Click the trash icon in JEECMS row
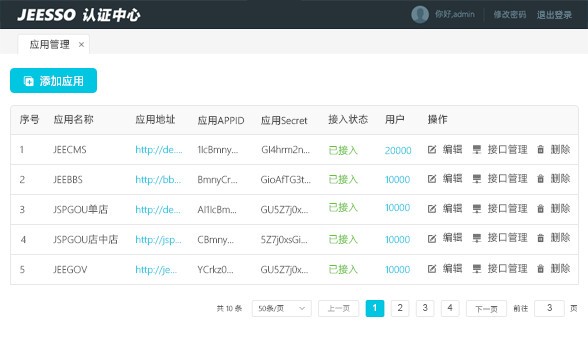This screenshot has width=588, height=360. [540, 149]
